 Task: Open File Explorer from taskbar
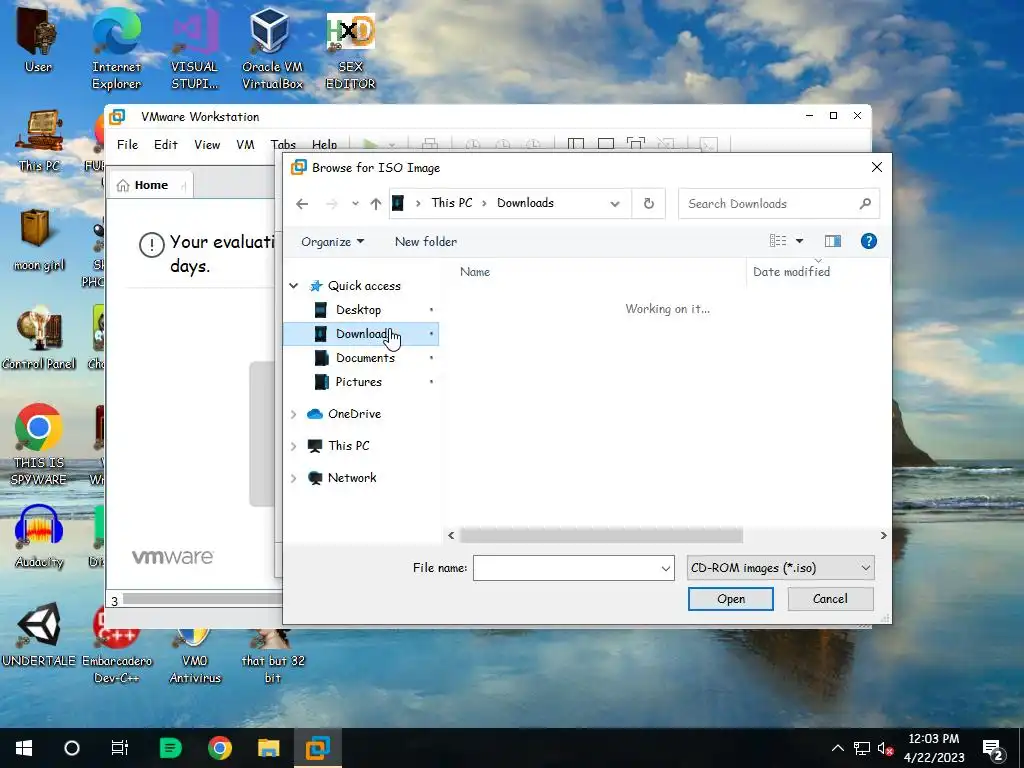click(268, 748)
